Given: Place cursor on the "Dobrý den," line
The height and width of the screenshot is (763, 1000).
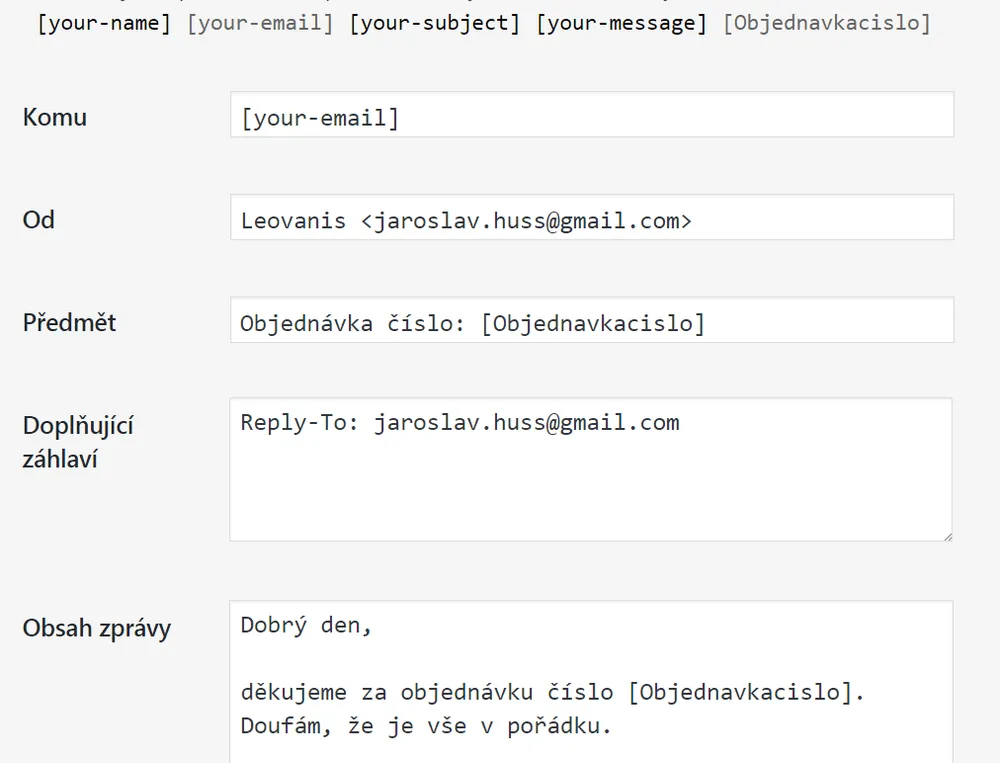Looking at the screenshot, I should point(306,627).
